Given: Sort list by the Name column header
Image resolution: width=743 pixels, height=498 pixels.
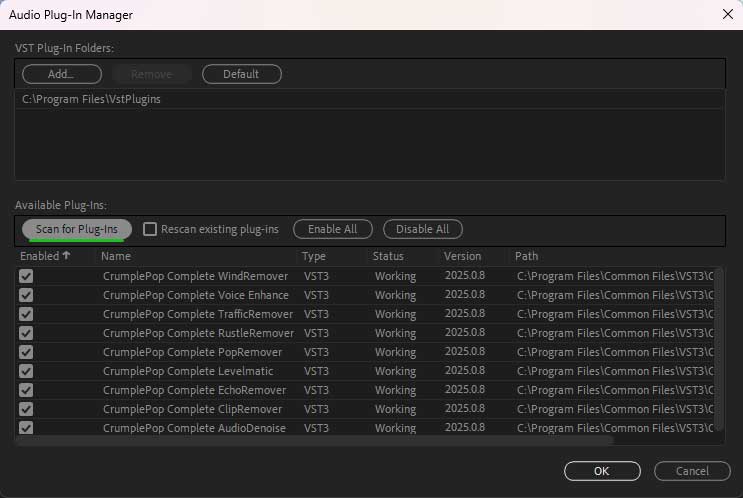Looking at the screenshot, I should pyautogui.click(x=116, y=256).
